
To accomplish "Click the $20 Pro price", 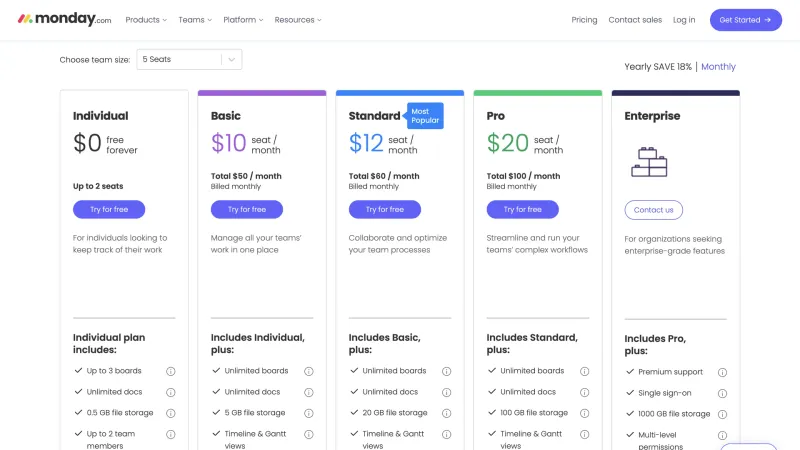I will point(508,143).
